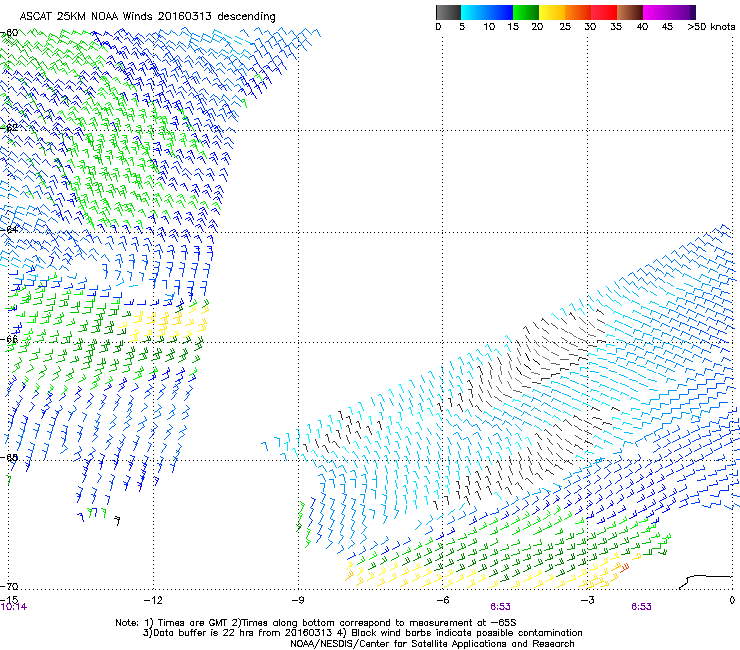Click the '10' value on the color scale
740x650 pixels.
pos(489,27)
